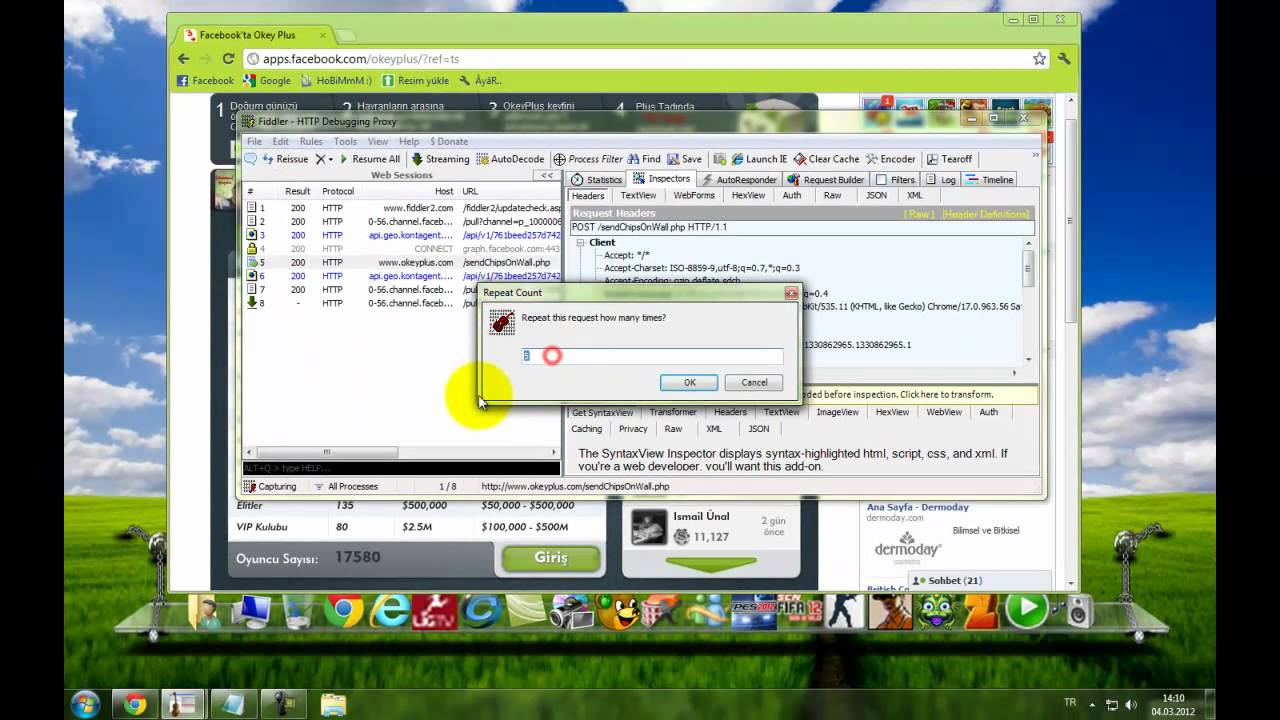The width and height of the screenshot is (1280, 720).
Task: Click the Chrome taskbar button
Action: (135, 705)
